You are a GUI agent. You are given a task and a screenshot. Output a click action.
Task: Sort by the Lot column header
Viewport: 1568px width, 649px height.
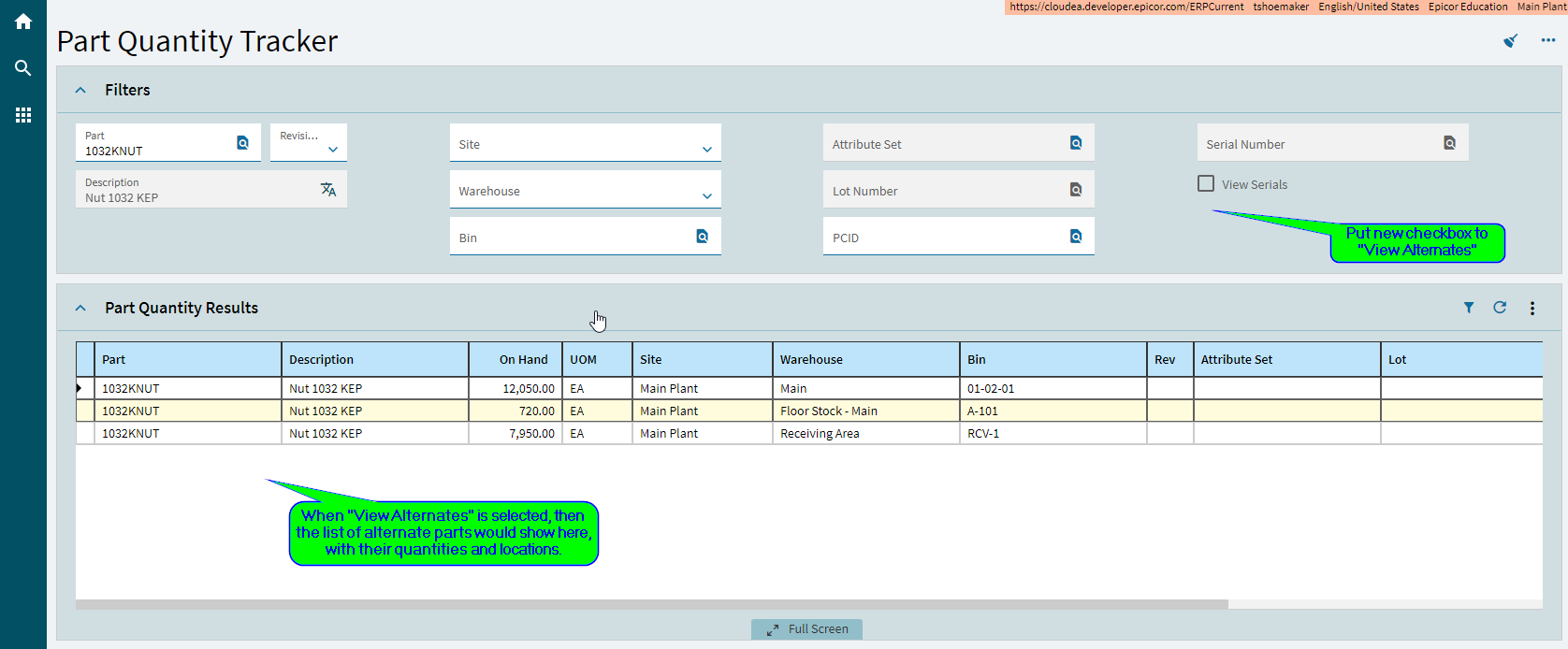pos(1461,359)
